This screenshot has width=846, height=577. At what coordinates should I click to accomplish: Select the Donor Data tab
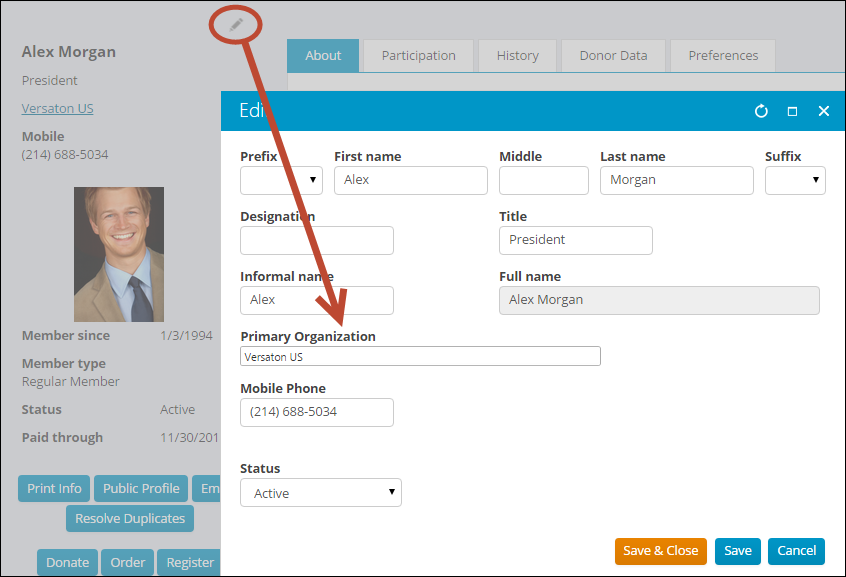[613, 56]
